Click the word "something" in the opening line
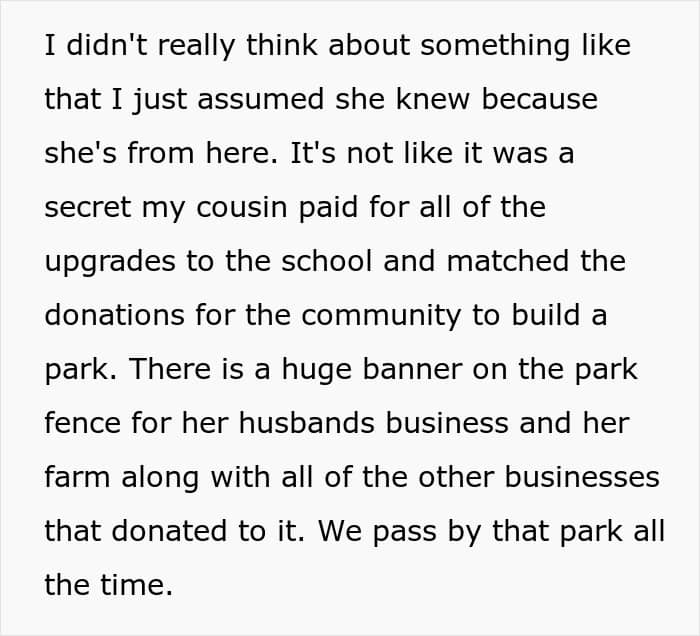 coord(495,46)
